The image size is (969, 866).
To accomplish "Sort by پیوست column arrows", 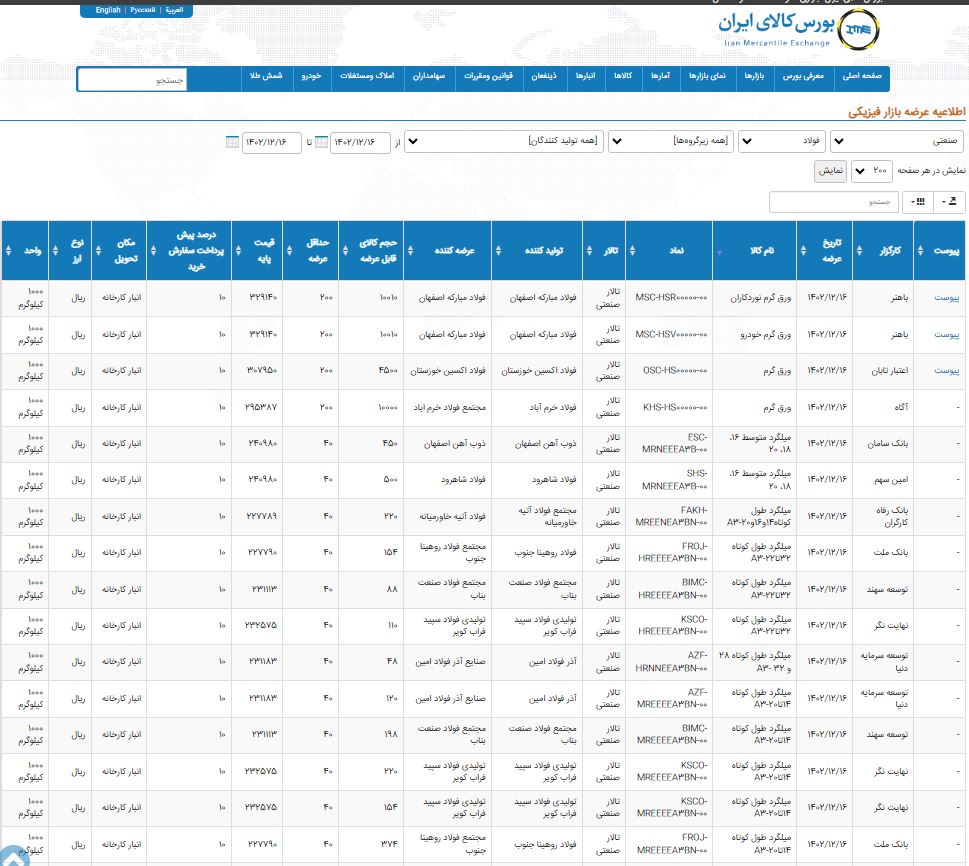I will click(x=920, y=250).
